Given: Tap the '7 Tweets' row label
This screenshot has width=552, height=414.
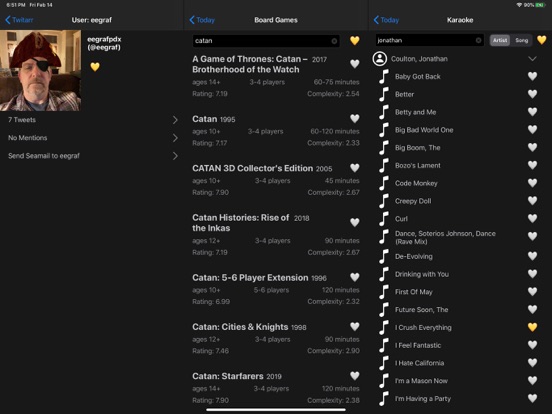Looking at the screenshot, I should click(x=22, y=120).
